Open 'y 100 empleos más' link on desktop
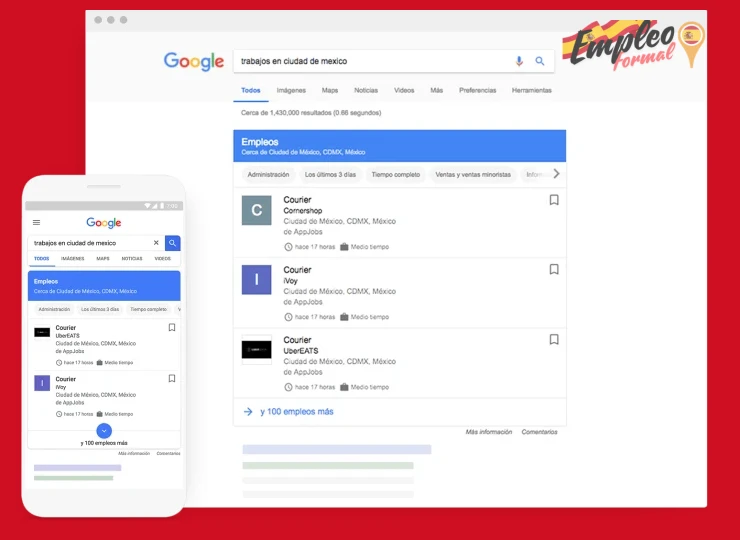This screenshot has width=740, height=540. point(297,412)
